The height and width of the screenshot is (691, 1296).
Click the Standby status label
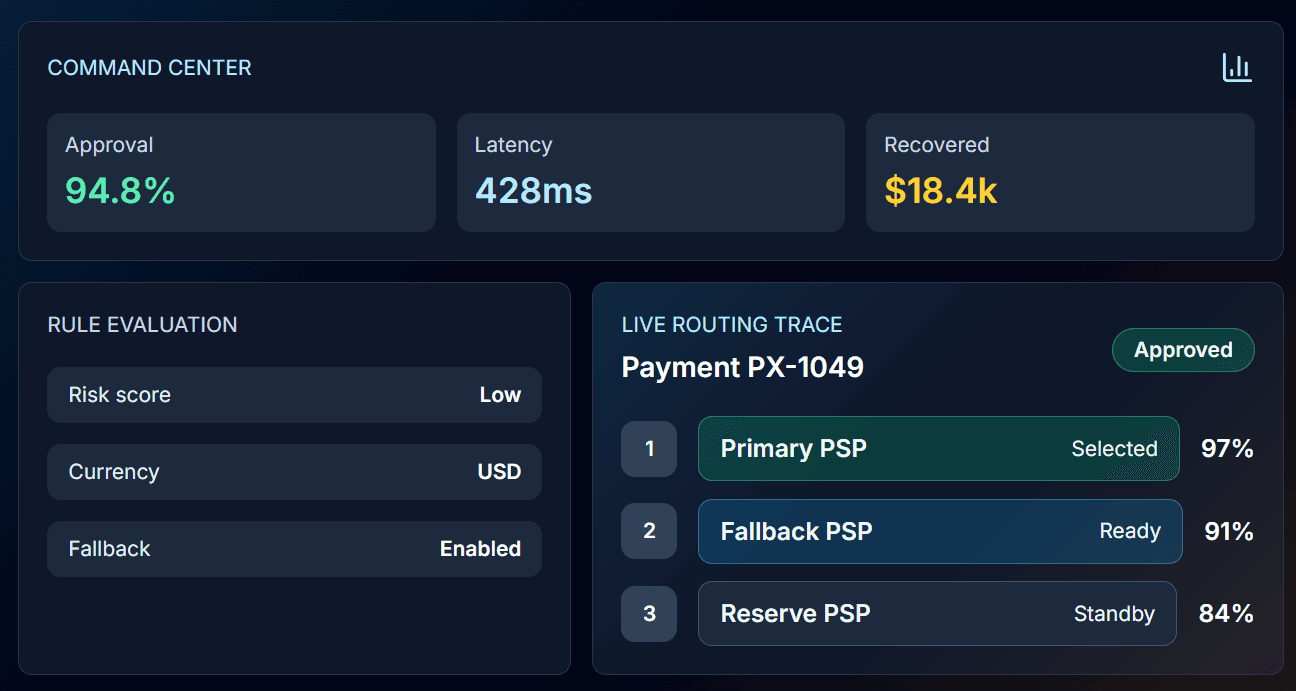[1115, 613]
